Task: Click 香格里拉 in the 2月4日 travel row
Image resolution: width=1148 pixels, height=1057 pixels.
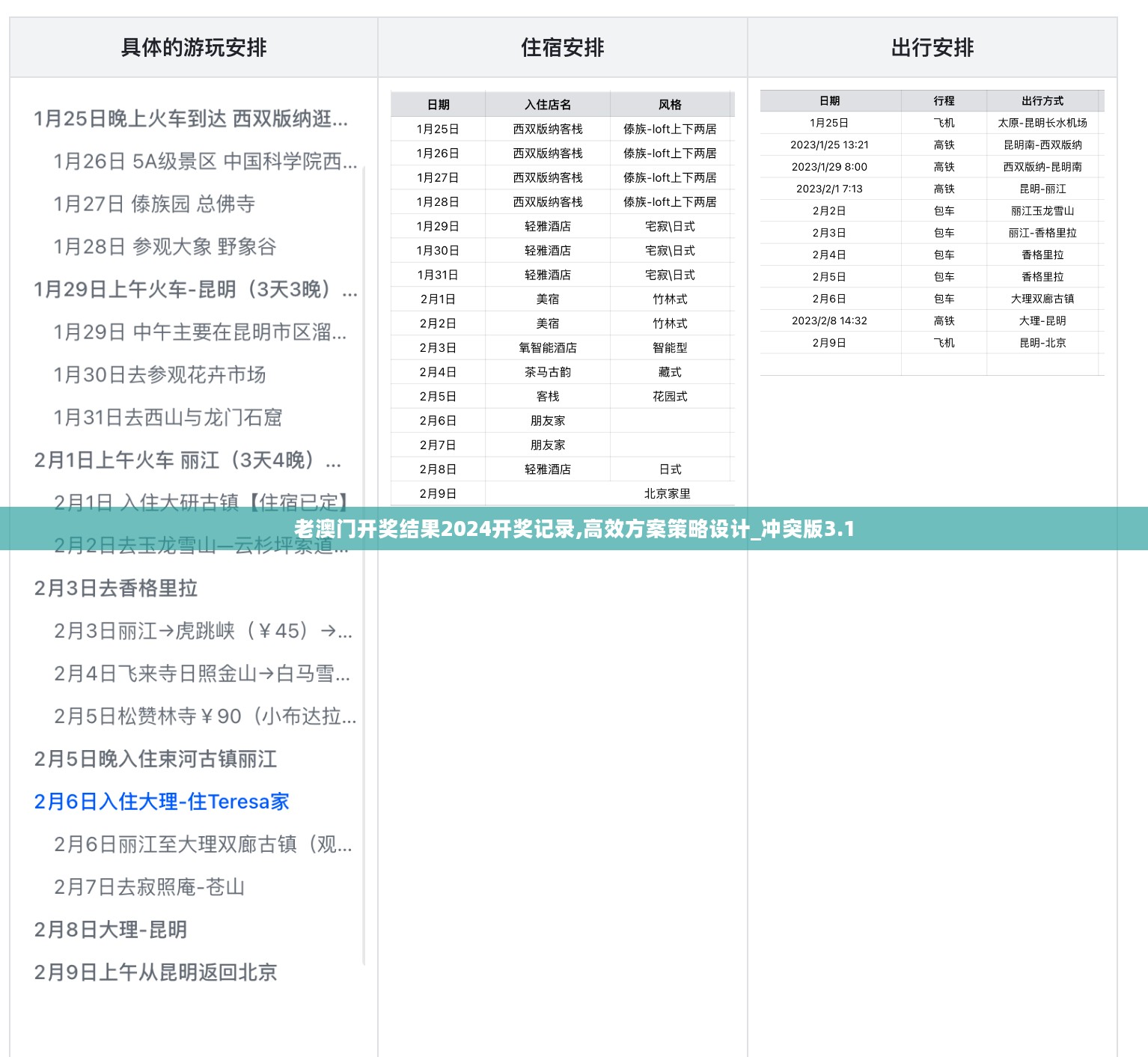Action: tap(1042, 255)
